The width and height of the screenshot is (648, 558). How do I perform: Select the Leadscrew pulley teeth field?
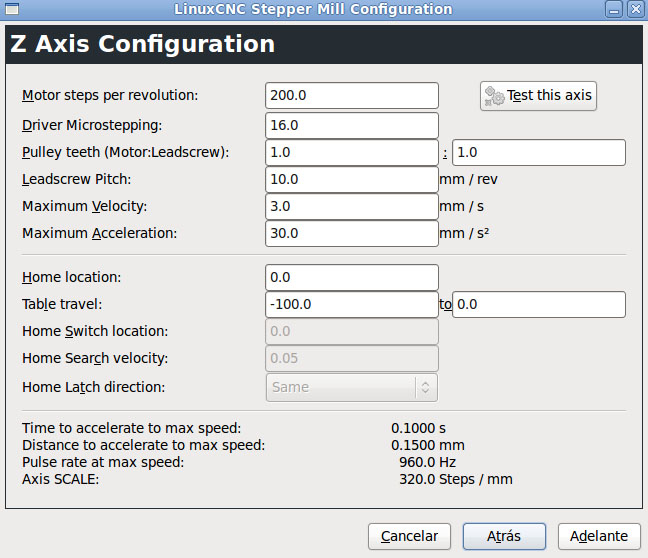(x=539, y=153)
